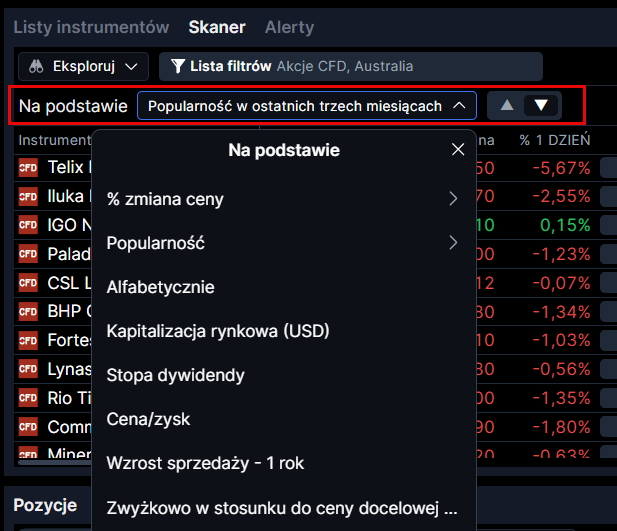The height and width of the screenshot is (531, 617).
Task: Close the Na podstawie popup
Action: 458,150
